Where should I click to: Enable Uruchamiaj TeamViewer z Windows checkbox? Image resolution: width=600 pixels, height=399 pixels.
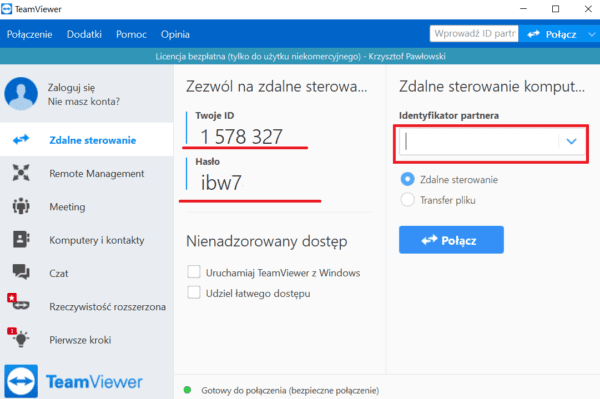(194, 272)
